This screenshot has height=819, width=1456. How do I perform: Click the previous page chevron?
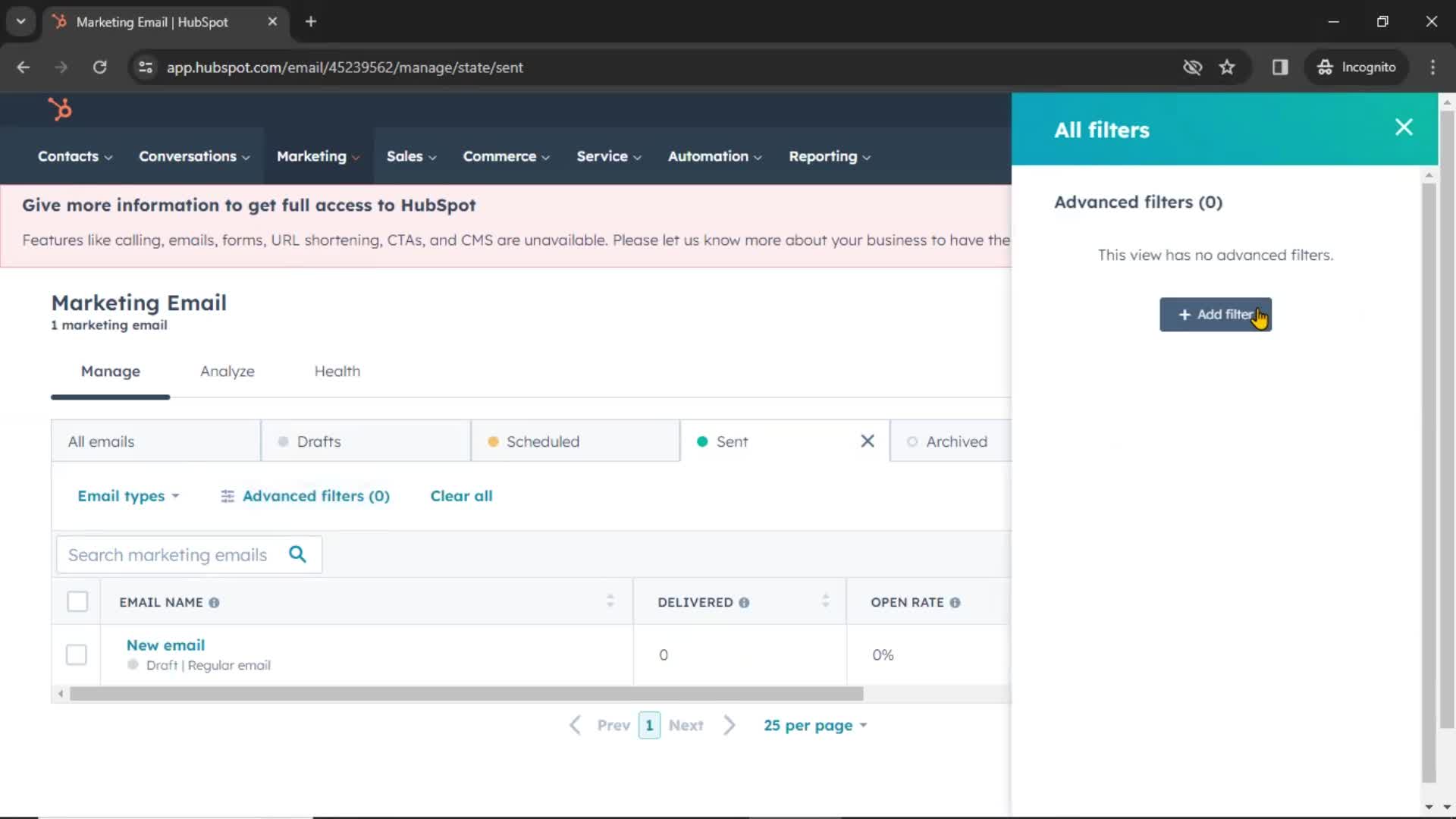coord(576,726)
